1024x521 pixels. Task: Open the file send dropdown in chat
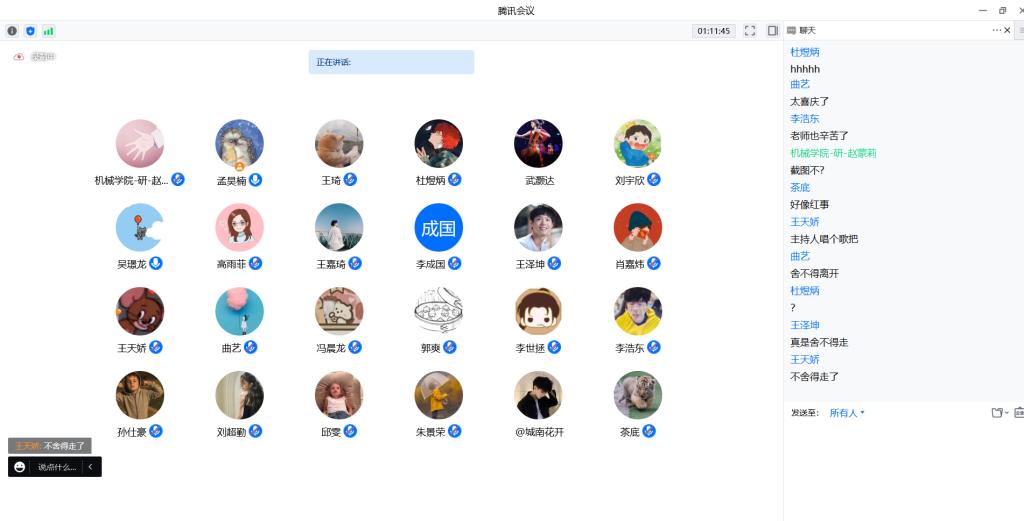(x=999, y=413)
